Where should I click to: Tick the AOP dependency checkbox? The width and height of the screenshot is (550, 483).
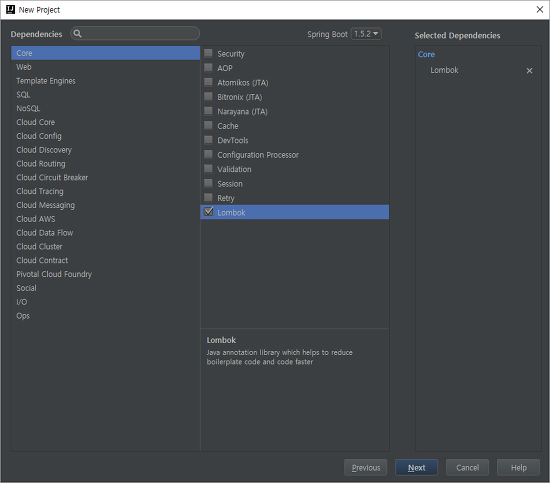[208, 68]
